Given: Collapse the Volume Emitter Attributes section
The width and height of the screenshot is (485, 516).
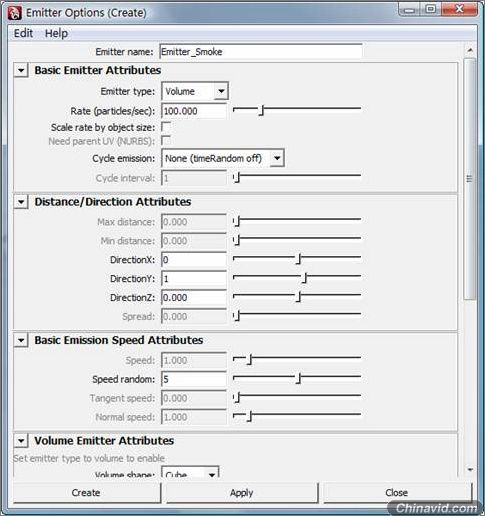Looking at the screenshot, I should click(21, 441).
